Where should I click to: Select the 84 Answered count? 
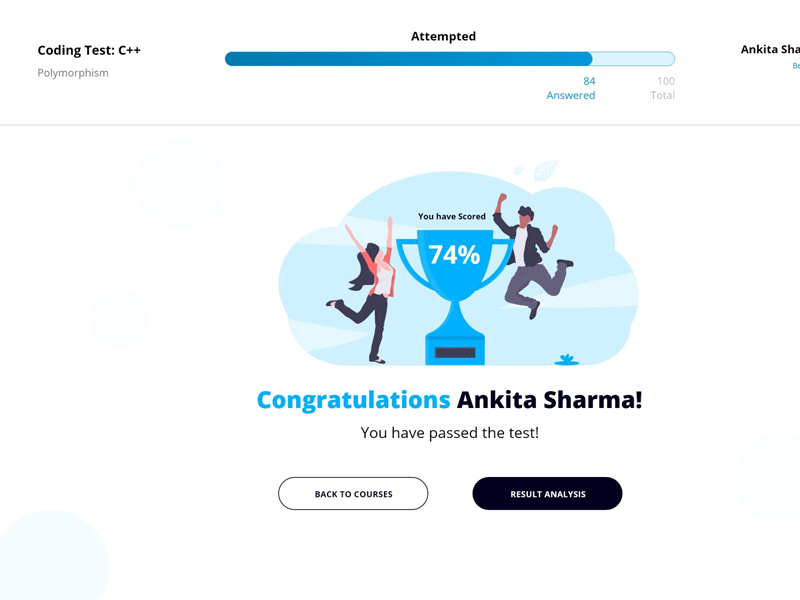click(571, 88)
